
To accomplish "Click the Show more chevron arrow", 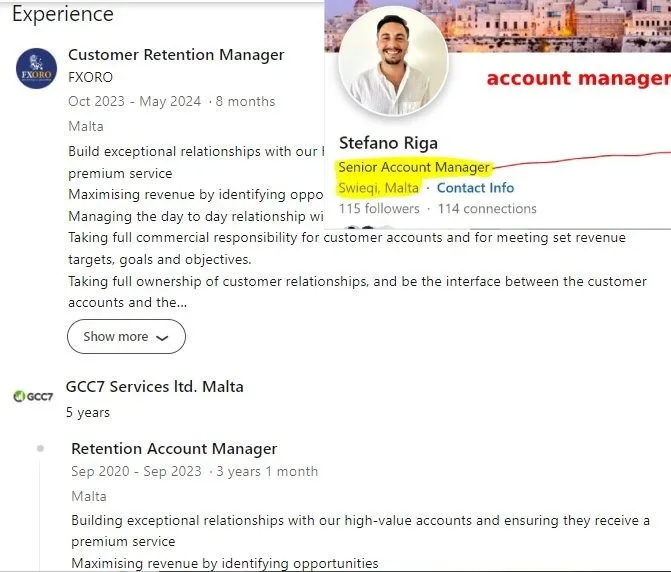I will (x=163, y=338).
